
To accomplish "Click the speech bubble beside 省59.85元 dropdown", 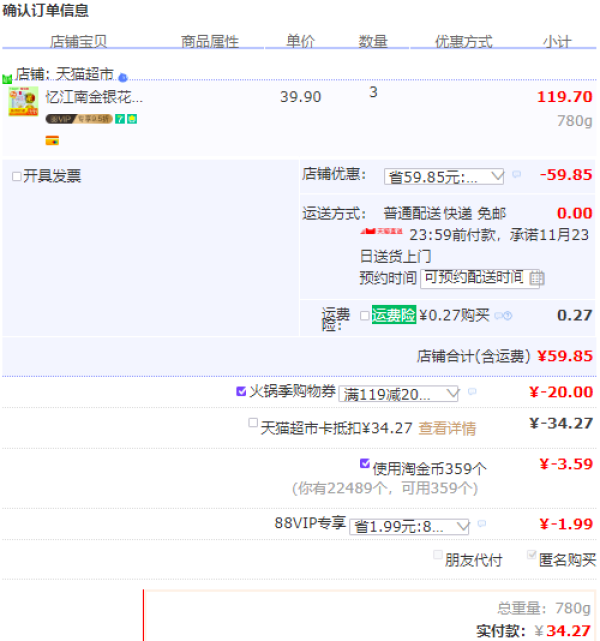I will click(x=517, y=174).
